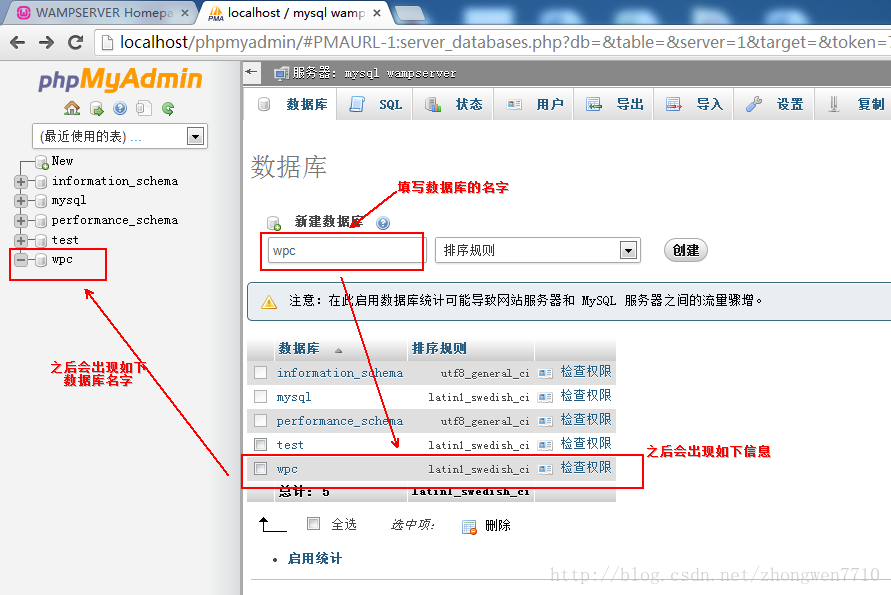Expand test database in the tree

[21, 240]
